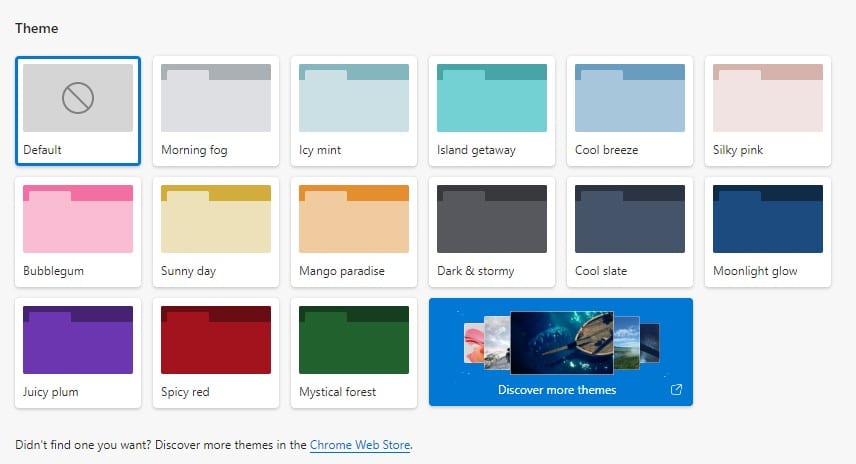Viewport: 856px width, 464px height.
Task: Select the Juicy plum theme
Action: click(78, 353)
